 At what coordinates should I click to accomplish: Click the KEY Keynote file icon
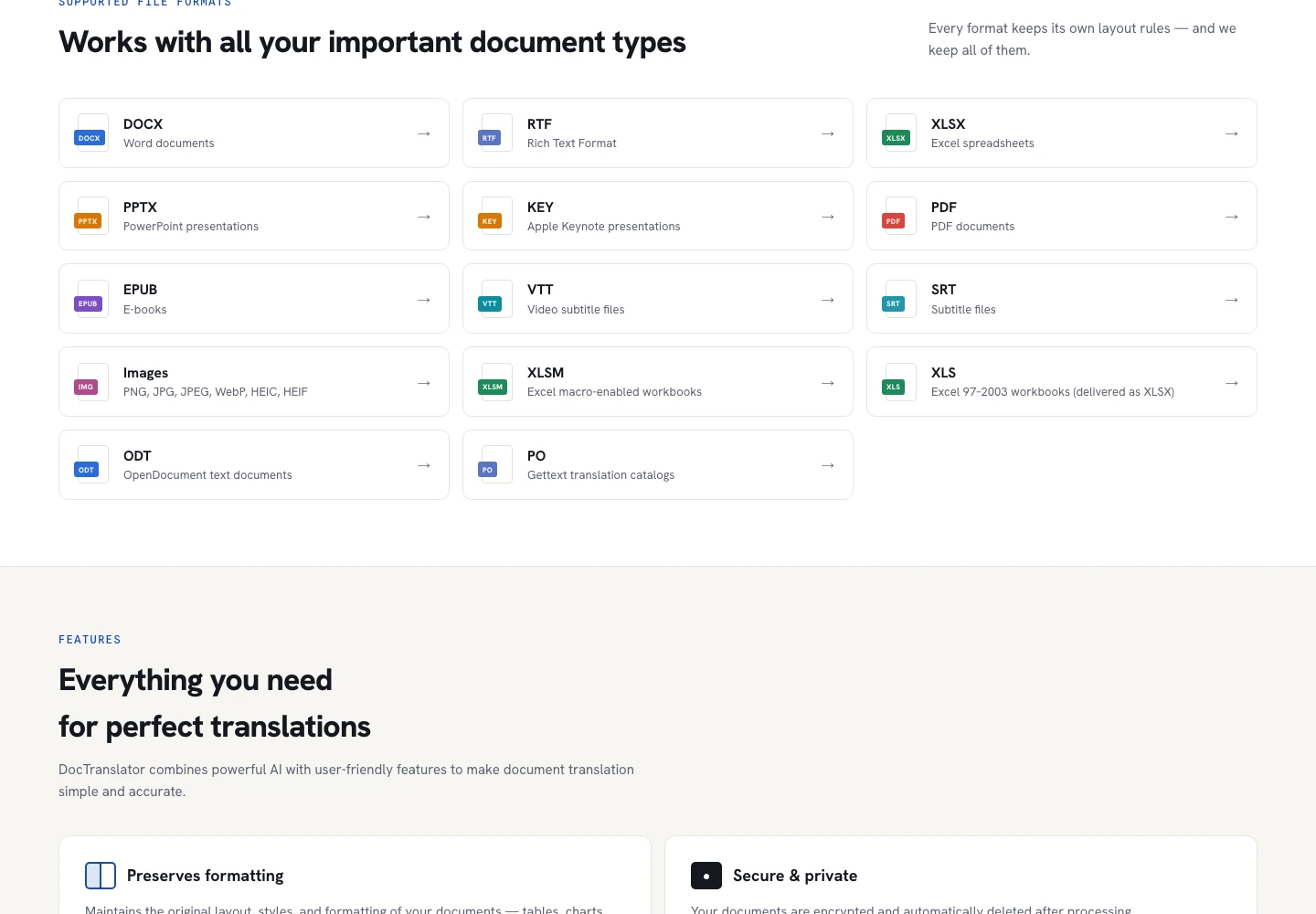494,217
